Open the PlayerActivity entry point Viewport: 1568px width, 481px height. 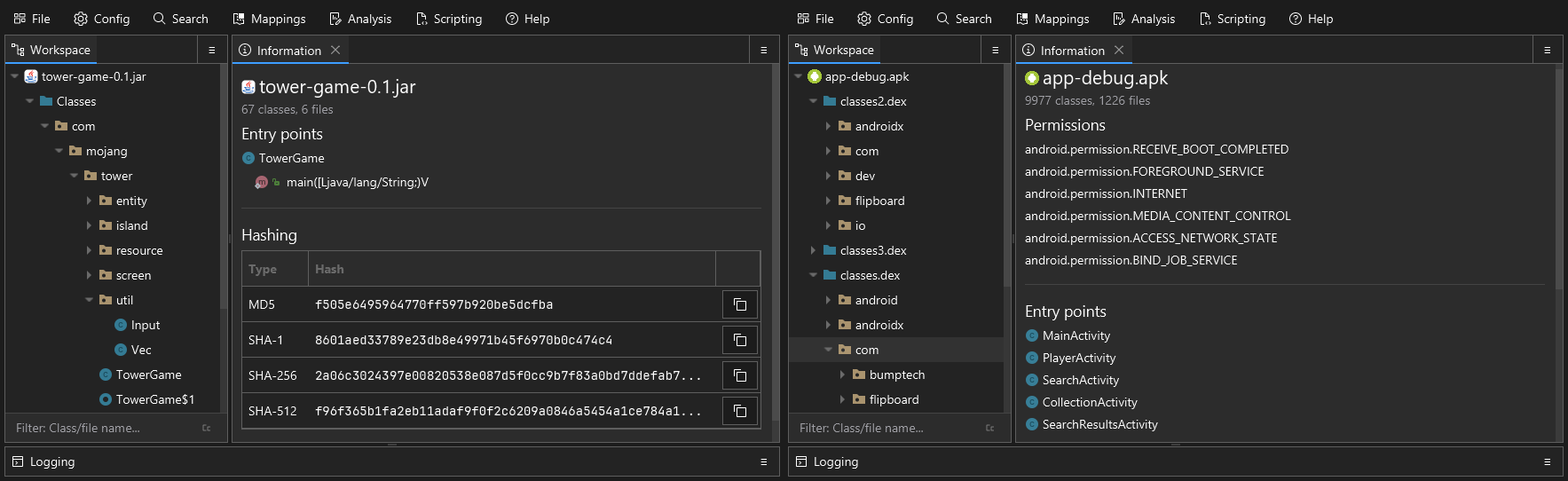coord(1078,358)
